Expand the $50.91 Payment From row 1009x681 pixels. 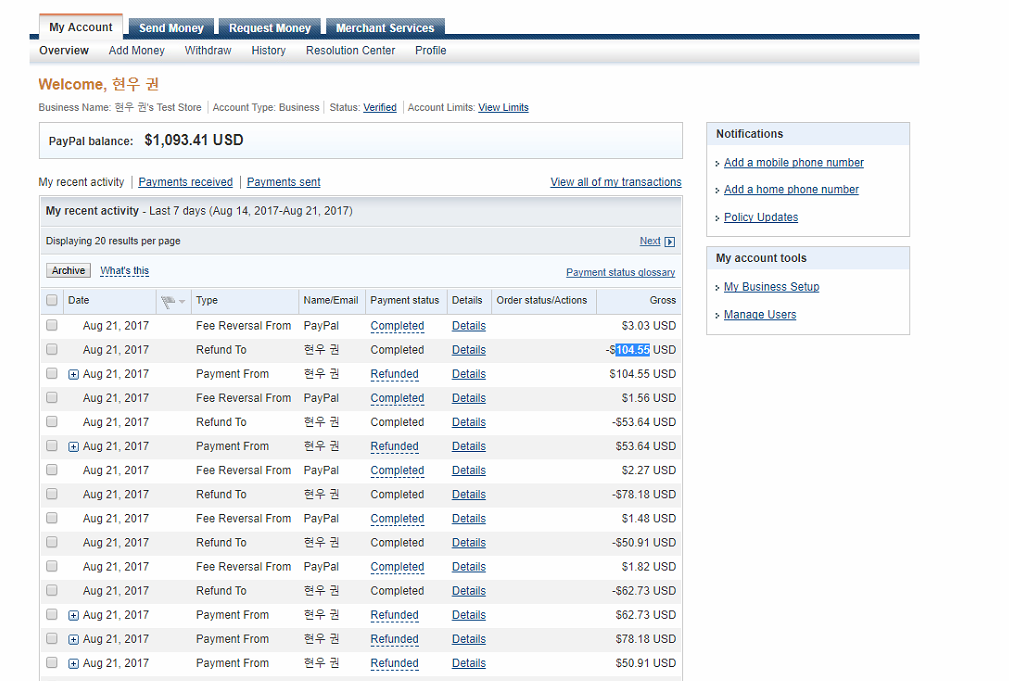click(x=74, y=664)
